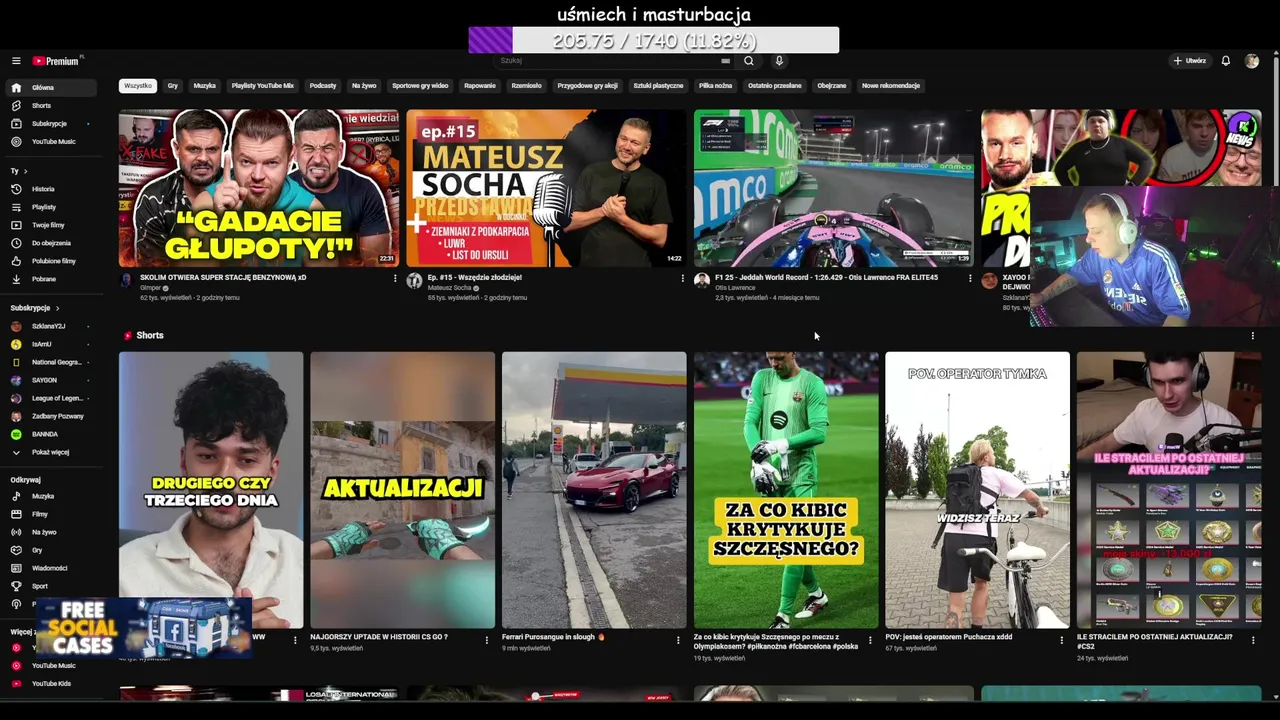Select the Piłka nożna filter chip
1280x720 pixels.
(715, 86)
